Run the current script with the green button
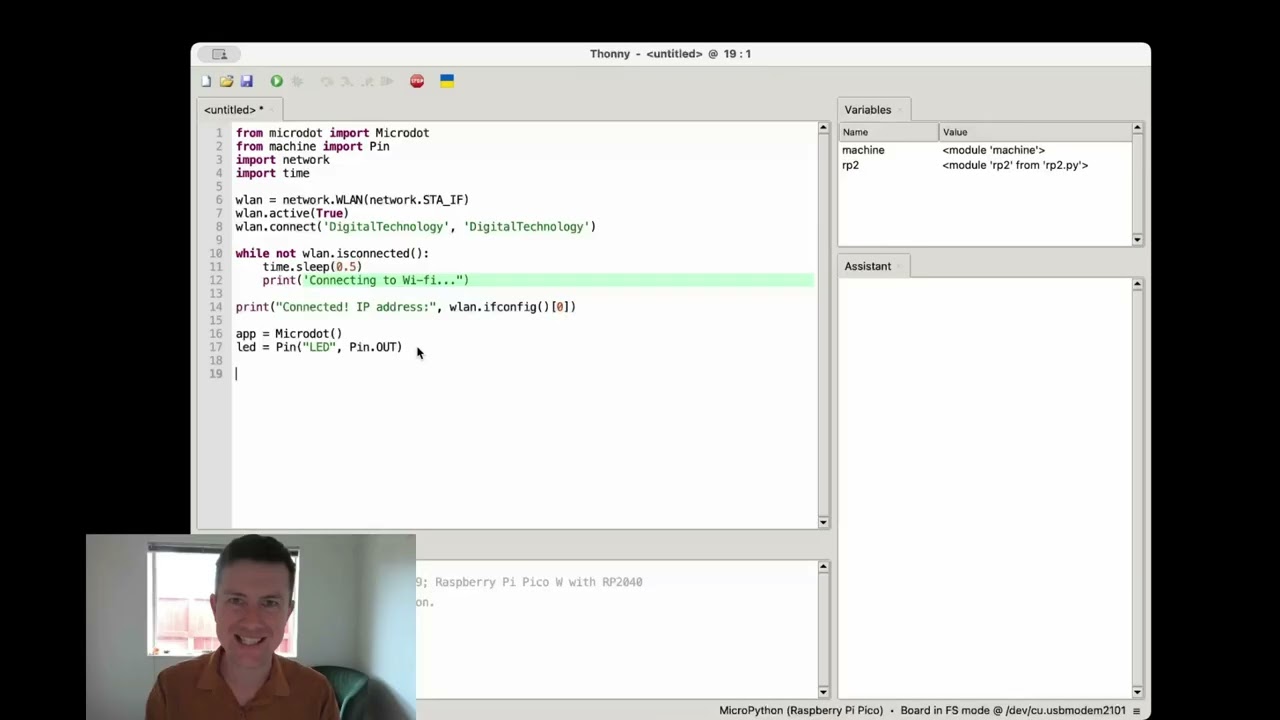This screenshot has height=720, width=1280. point(277,81)
